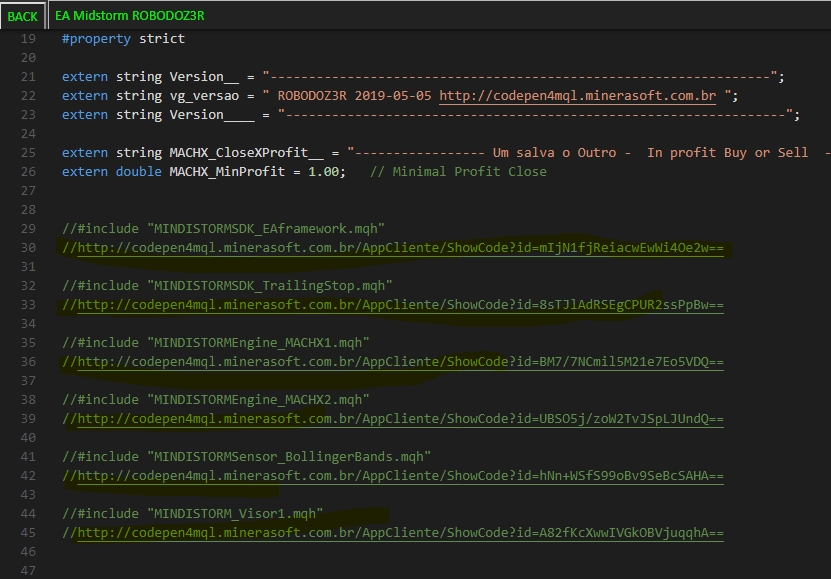Open ShowCode link ending A82fKcXwwIVGkOBVjuqqhA==
The height and width of the screenshot is (579, 831).
click(x=400, y=533)
